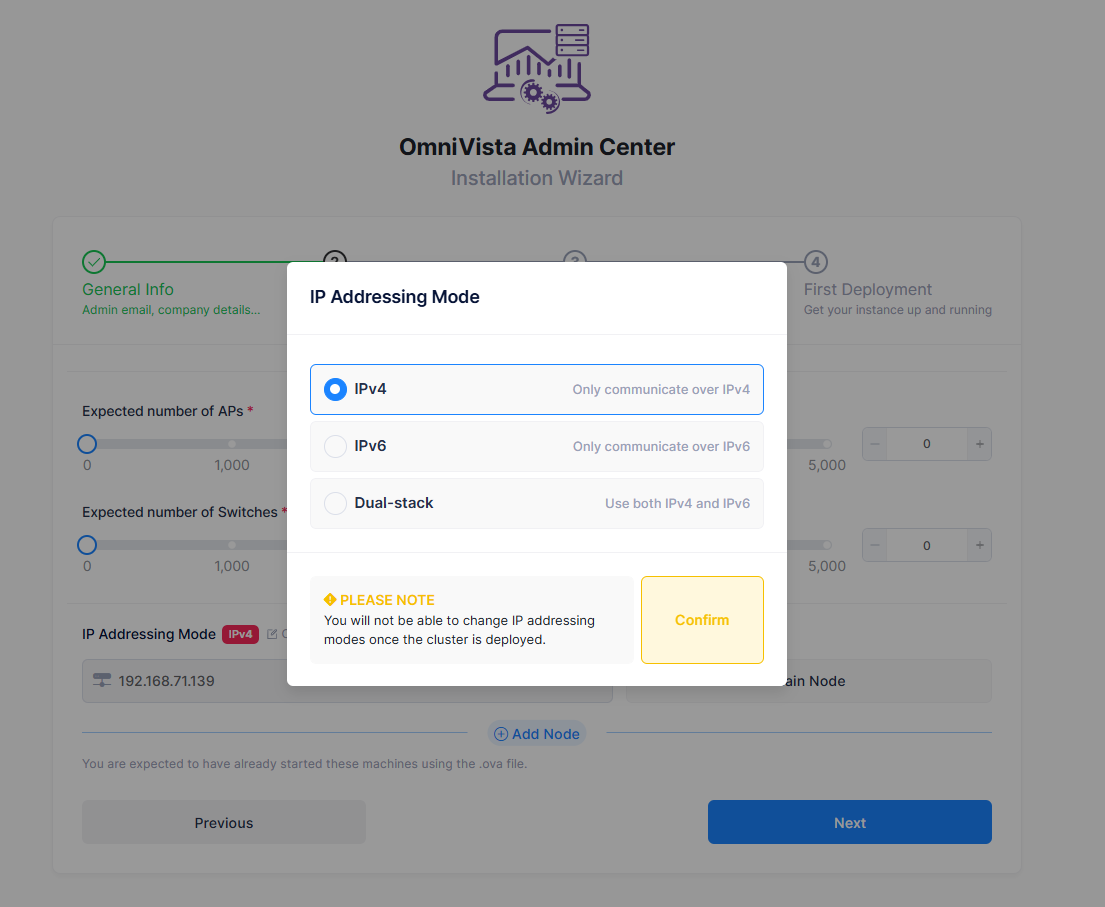Open the First Deployment step label
Image resolution: width=1105 pixels, height=907 pixels.
click(x=868, y=289)
